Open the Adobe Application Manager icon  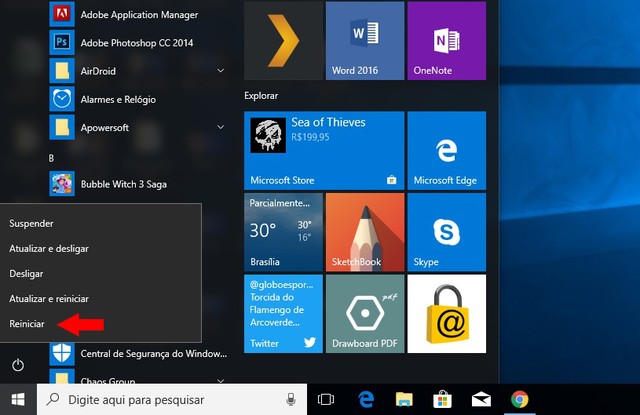click(62, 14)
